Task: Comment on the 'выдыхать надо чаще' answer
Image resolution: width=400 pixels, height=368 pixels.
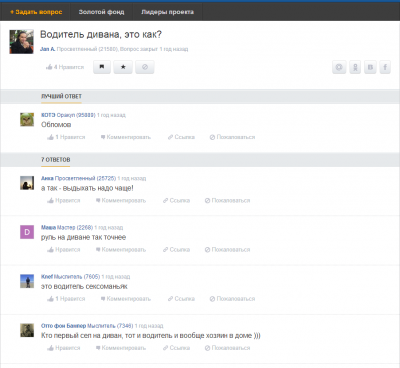Action: [121, 200]
